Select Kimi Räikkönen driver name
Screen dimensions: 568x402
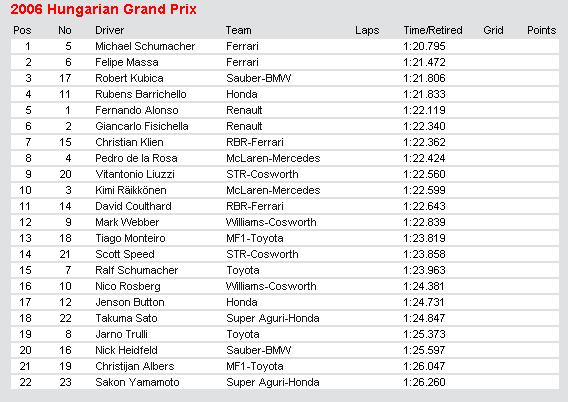coord(131,190)
